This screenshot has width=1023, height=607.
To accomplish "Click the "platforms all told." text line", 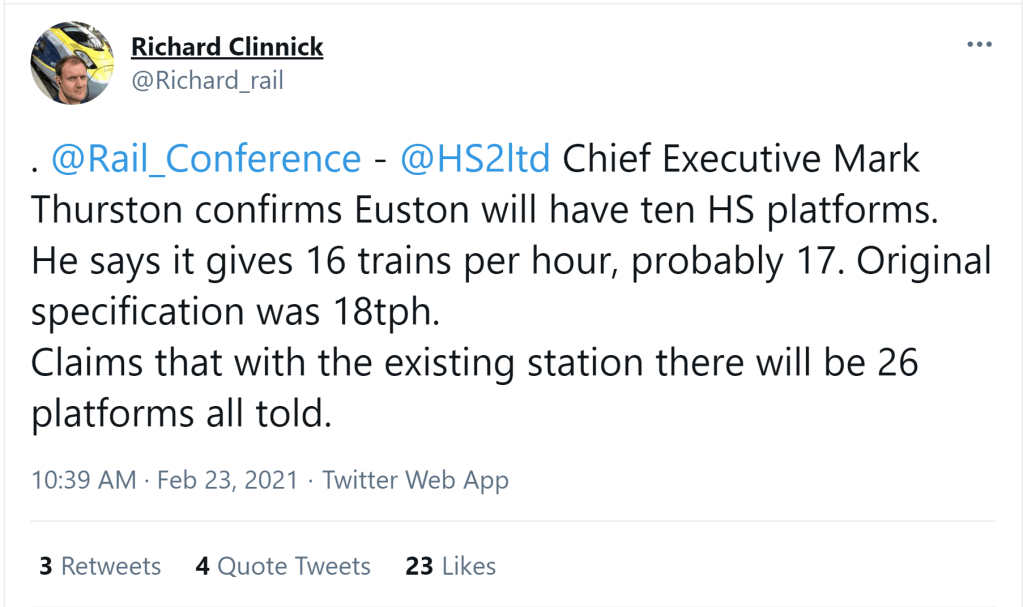I will (x=180, y=414).
